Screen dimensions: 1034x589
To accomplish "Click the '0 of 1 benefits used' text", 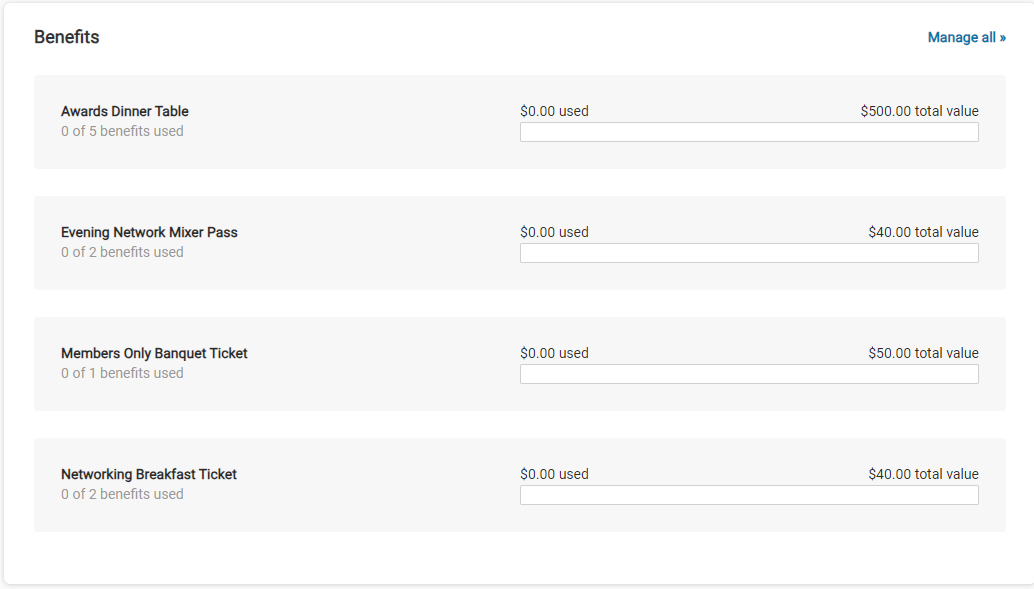I will (122, 374).
